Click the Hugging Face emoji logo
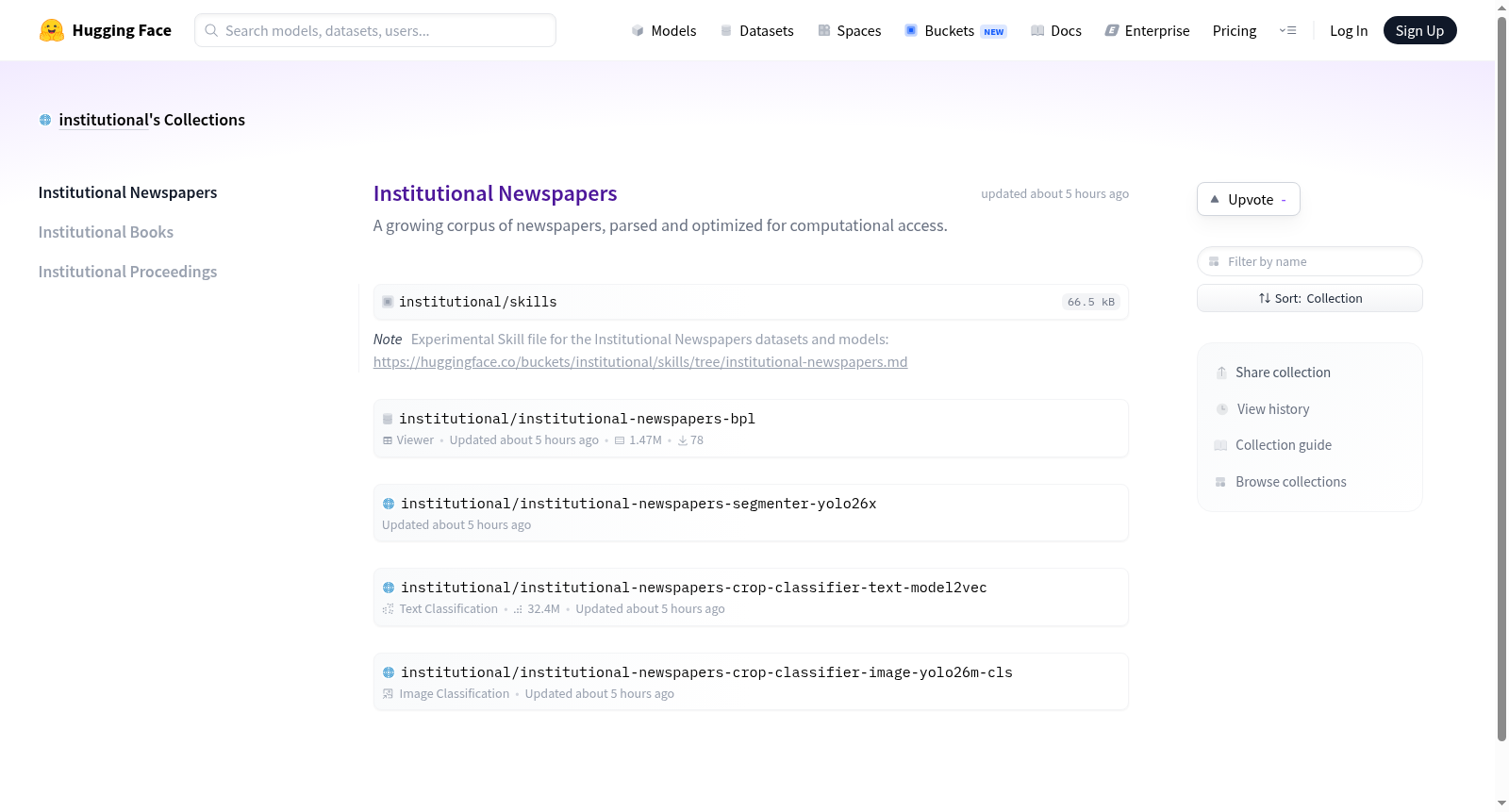The height and width of the screenshot is (812, 1509). tap(52, 30)
